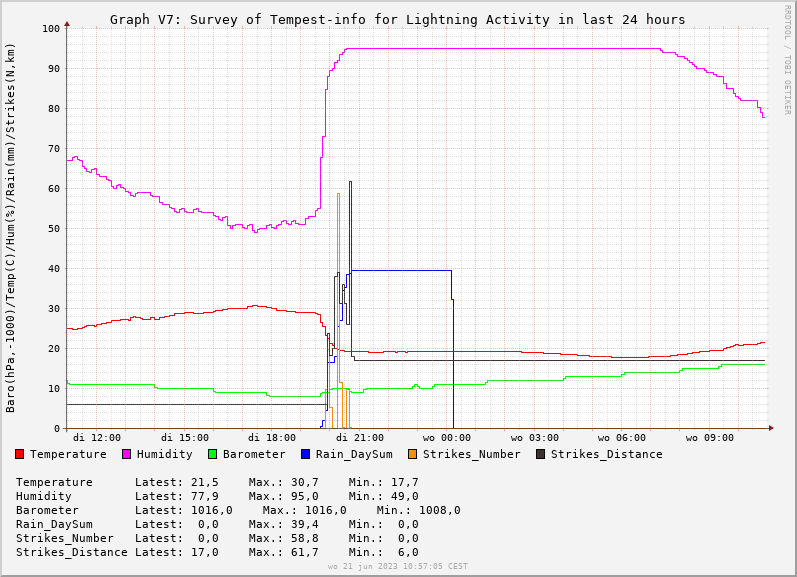Click the Humidity Latest value 77,9

coord(204,496)
